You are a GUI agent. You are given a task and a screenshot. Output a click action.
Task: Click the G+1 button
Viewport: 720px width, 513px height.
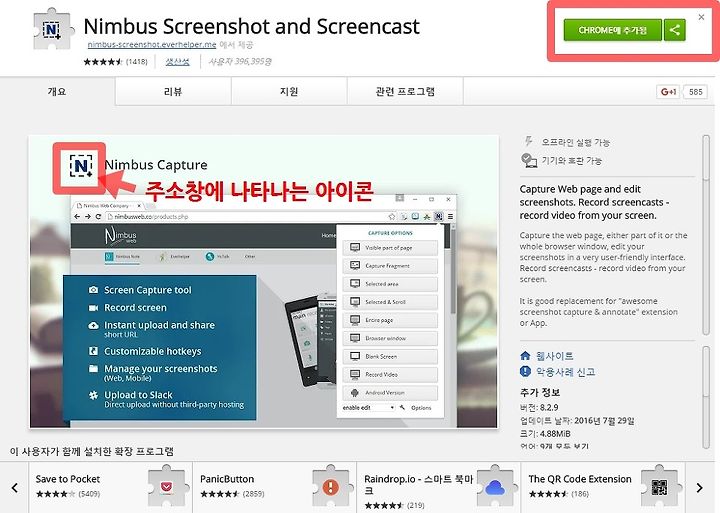click(x=668, y=92)
